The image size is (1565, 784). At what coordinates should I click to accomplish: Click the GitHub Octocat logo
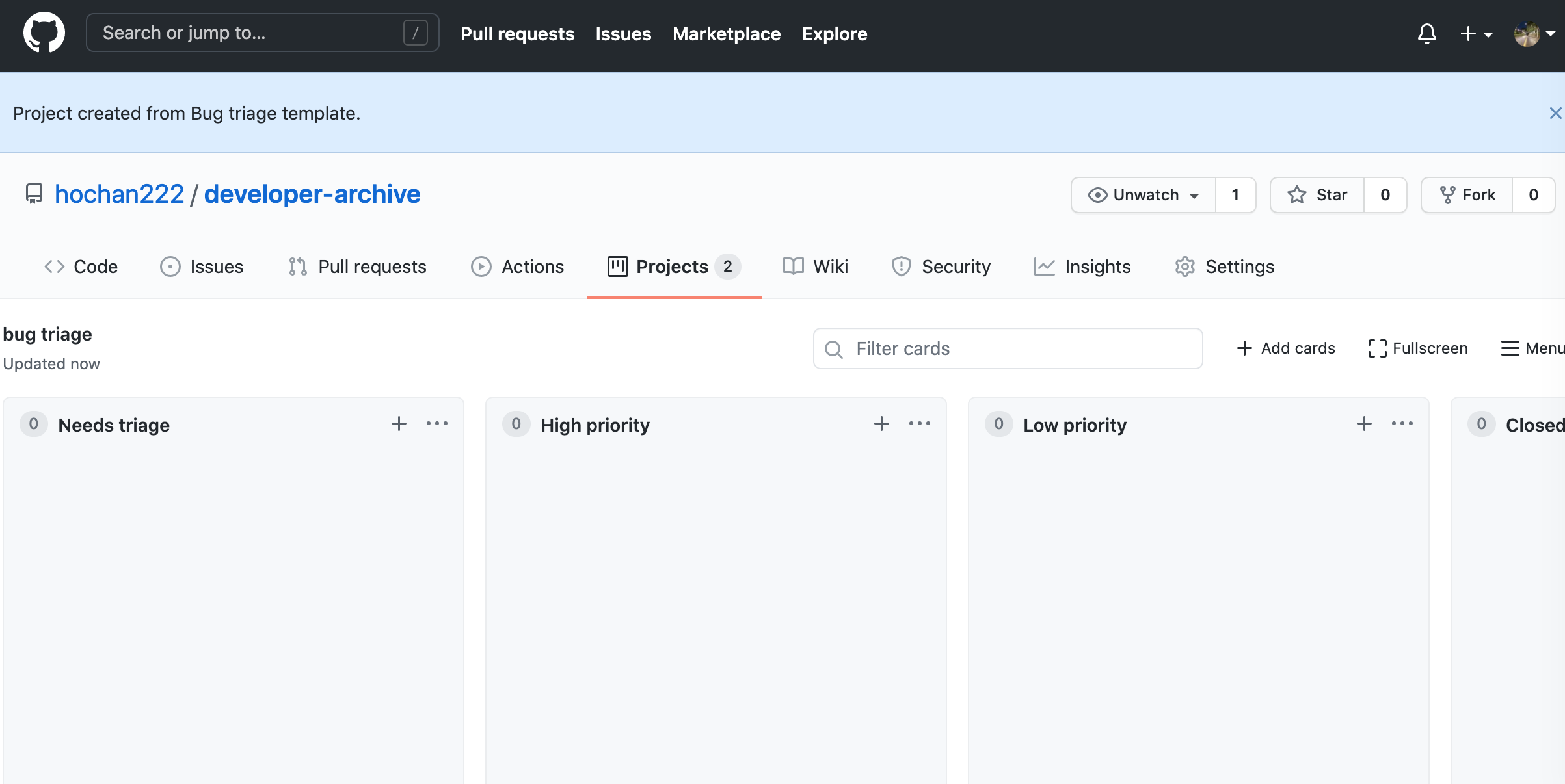click(44, 33)
